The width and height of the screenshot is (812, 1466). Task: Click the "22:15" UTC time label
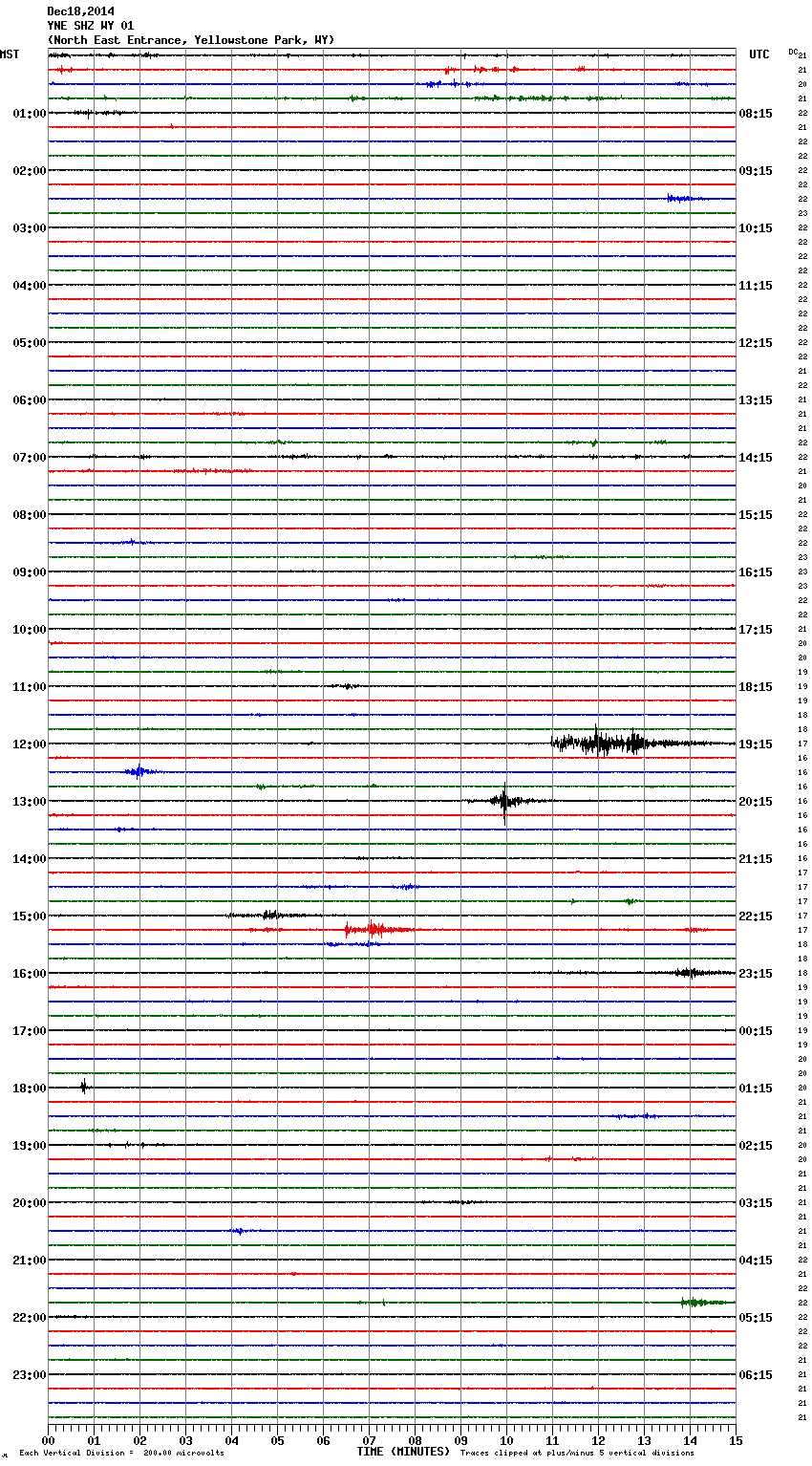coord(756,916)
